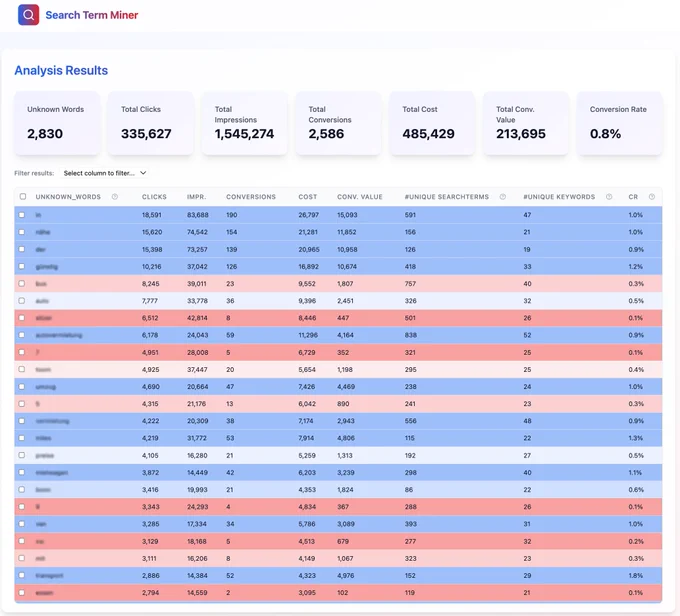Click impressions value 42,814

(x=197, y=318)
